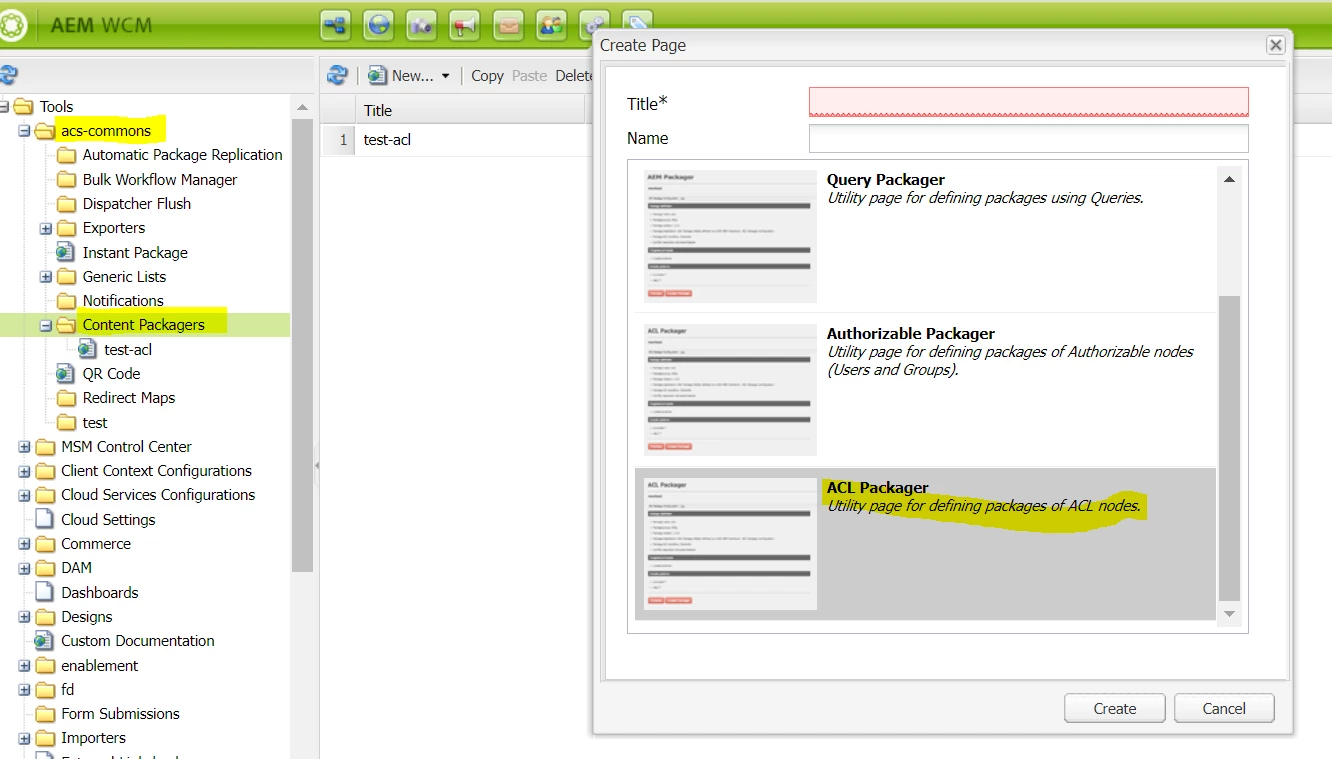Select Form Submissions folder

point(120,714)
